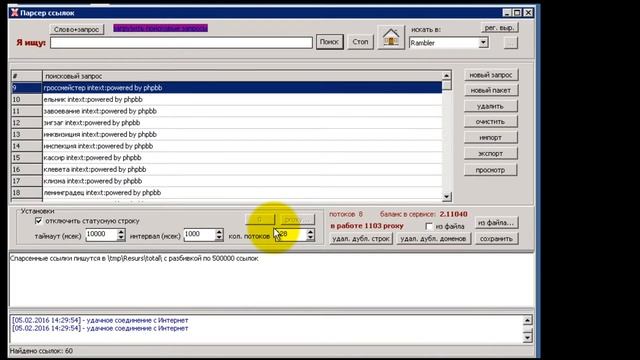The height and width of the screenshot is (360, 640).
Task: Decrease the интервал (мсек) value with down arrow
Action: point(219,238)
